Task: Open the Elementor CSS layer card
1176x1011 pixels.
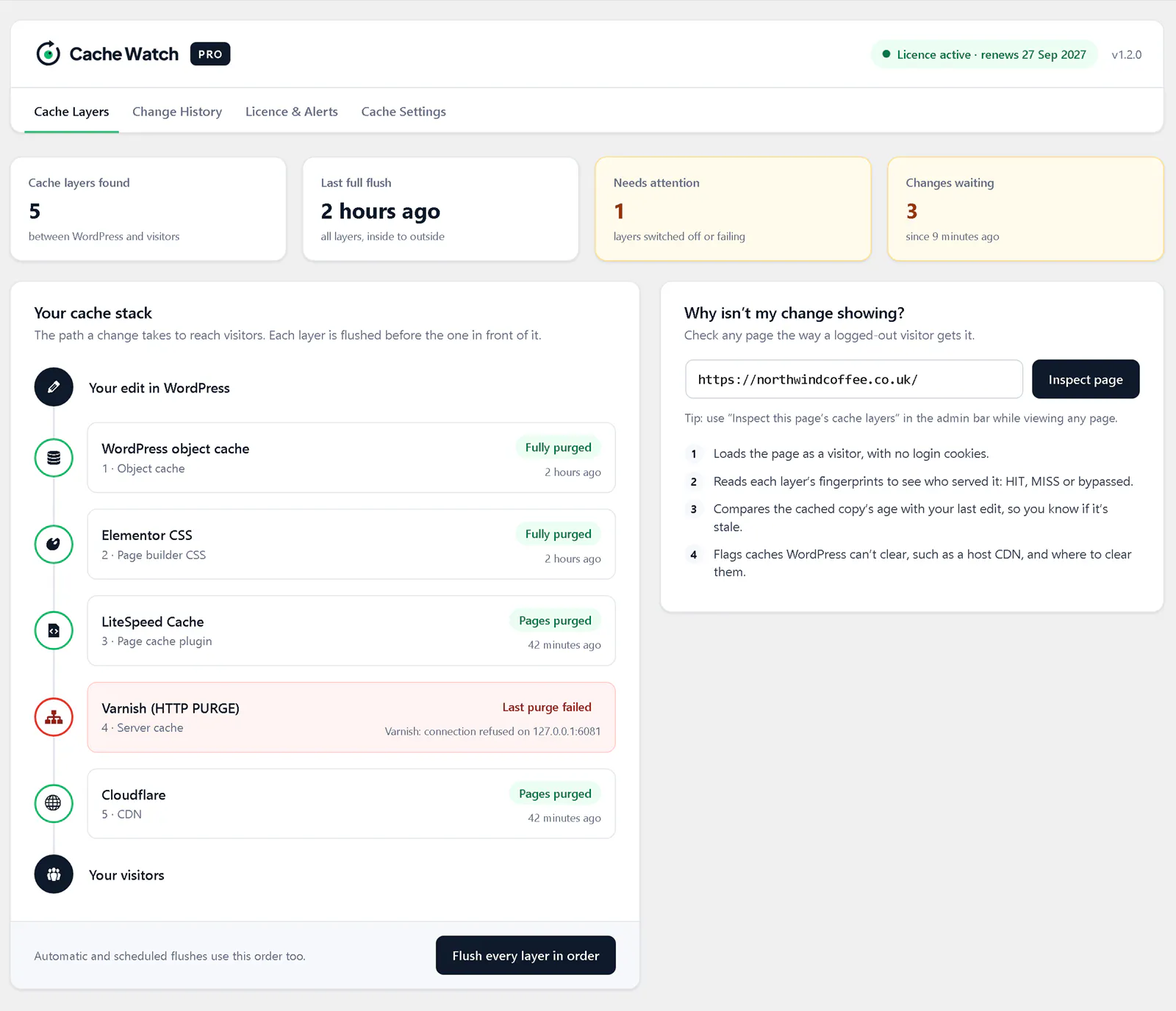Action: click(x=351, y=544)
